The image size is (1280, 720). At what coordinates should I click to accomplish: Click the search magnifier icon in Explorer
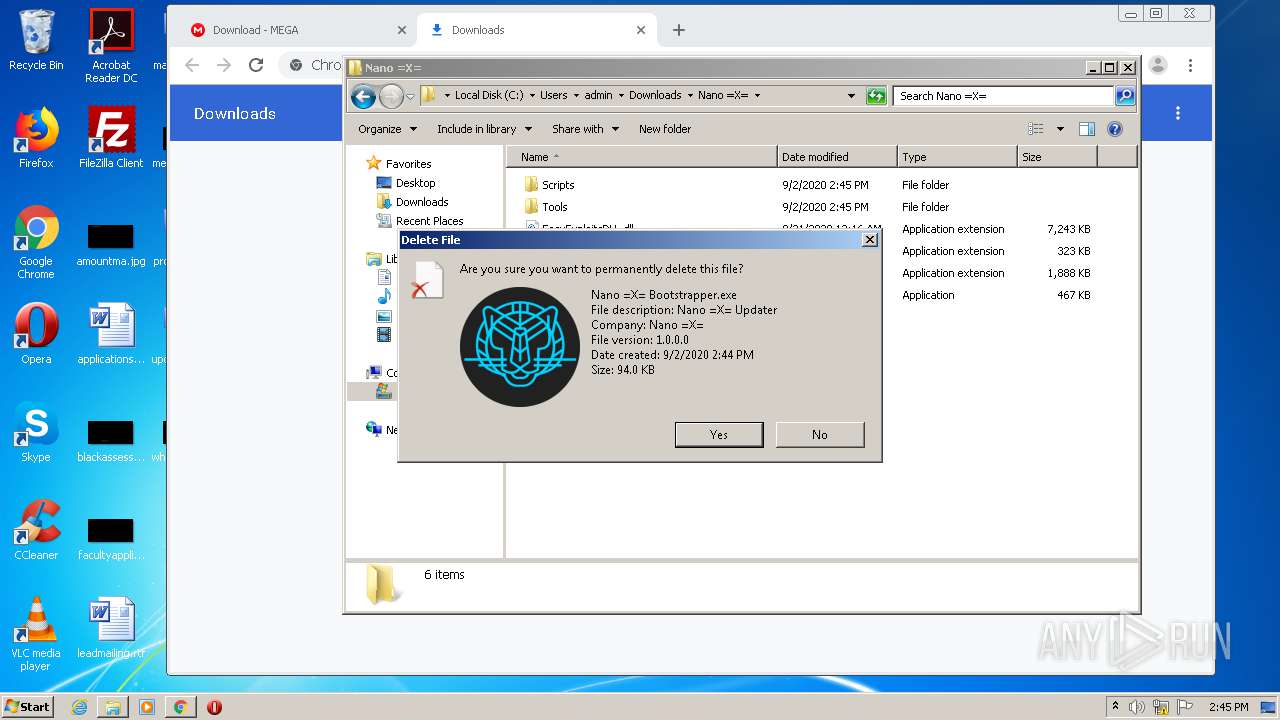pyautogui.click(x=1125, y=96)
